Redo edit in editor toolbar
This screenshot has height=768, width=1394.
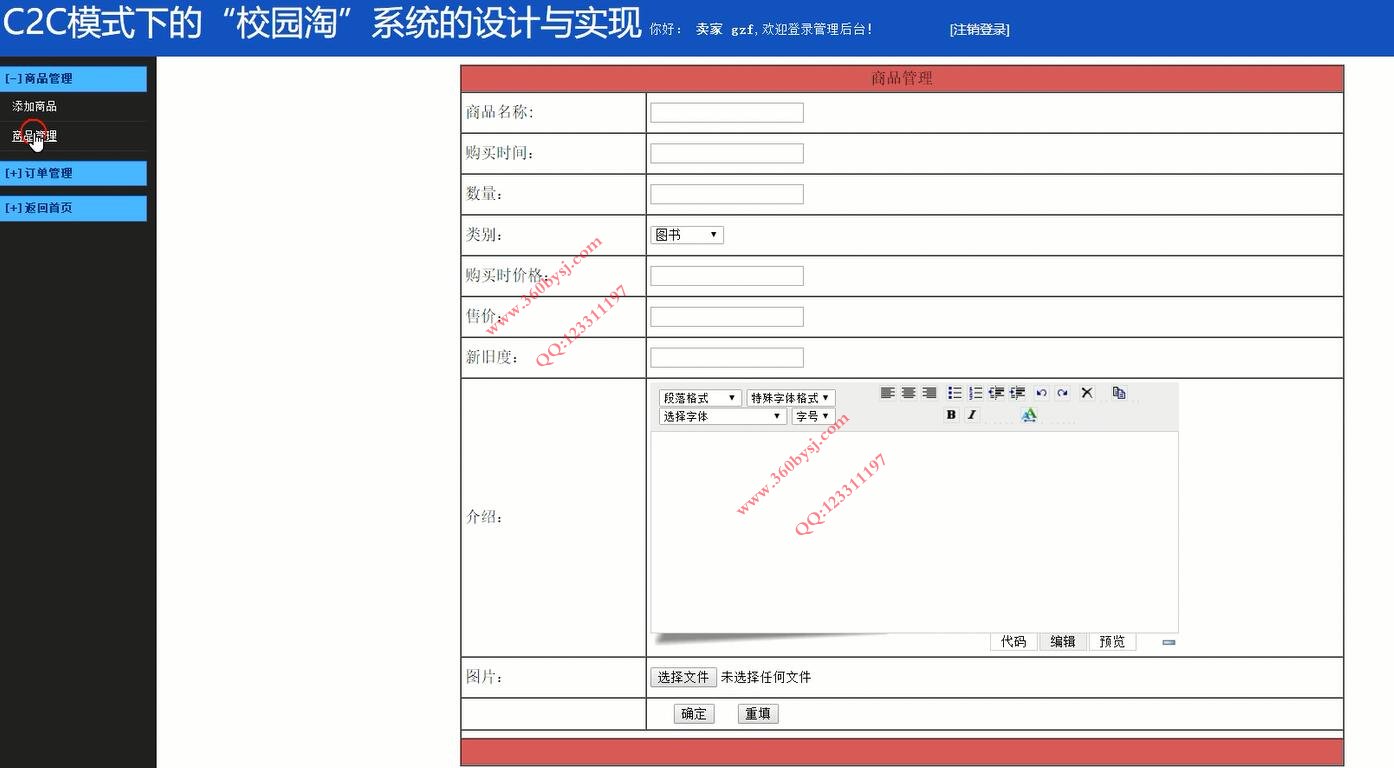[1062, 393]
